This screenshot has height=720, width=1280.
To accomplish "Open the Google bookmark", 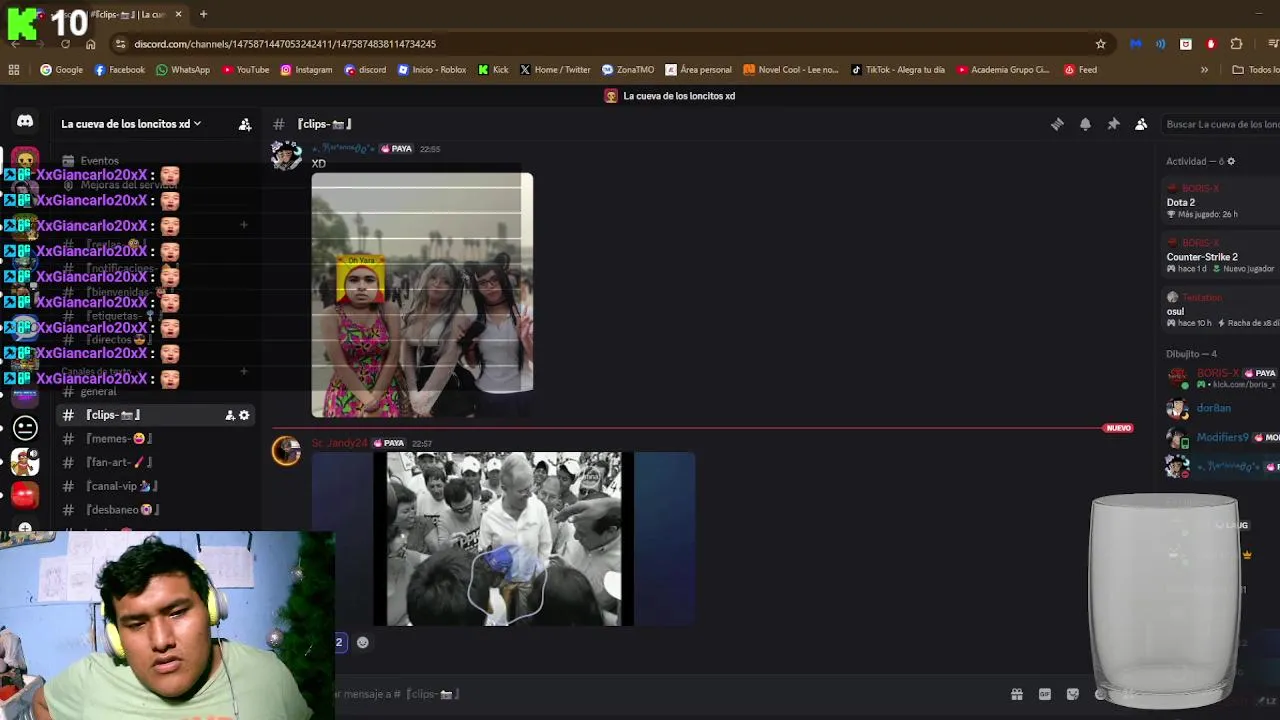I will (61, 70).
